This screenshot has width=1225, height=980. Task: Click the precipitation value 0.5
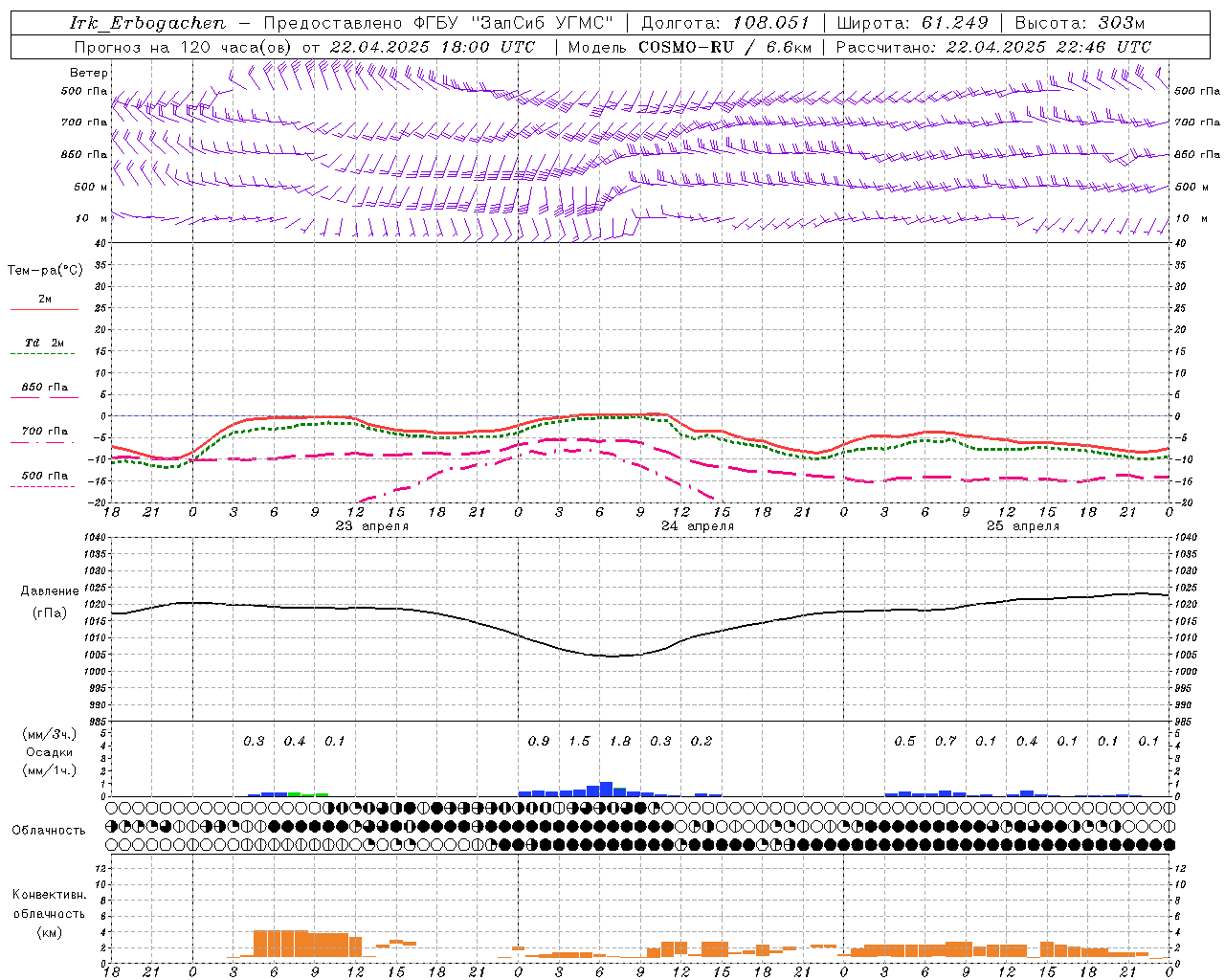click(x=904, y=742)
